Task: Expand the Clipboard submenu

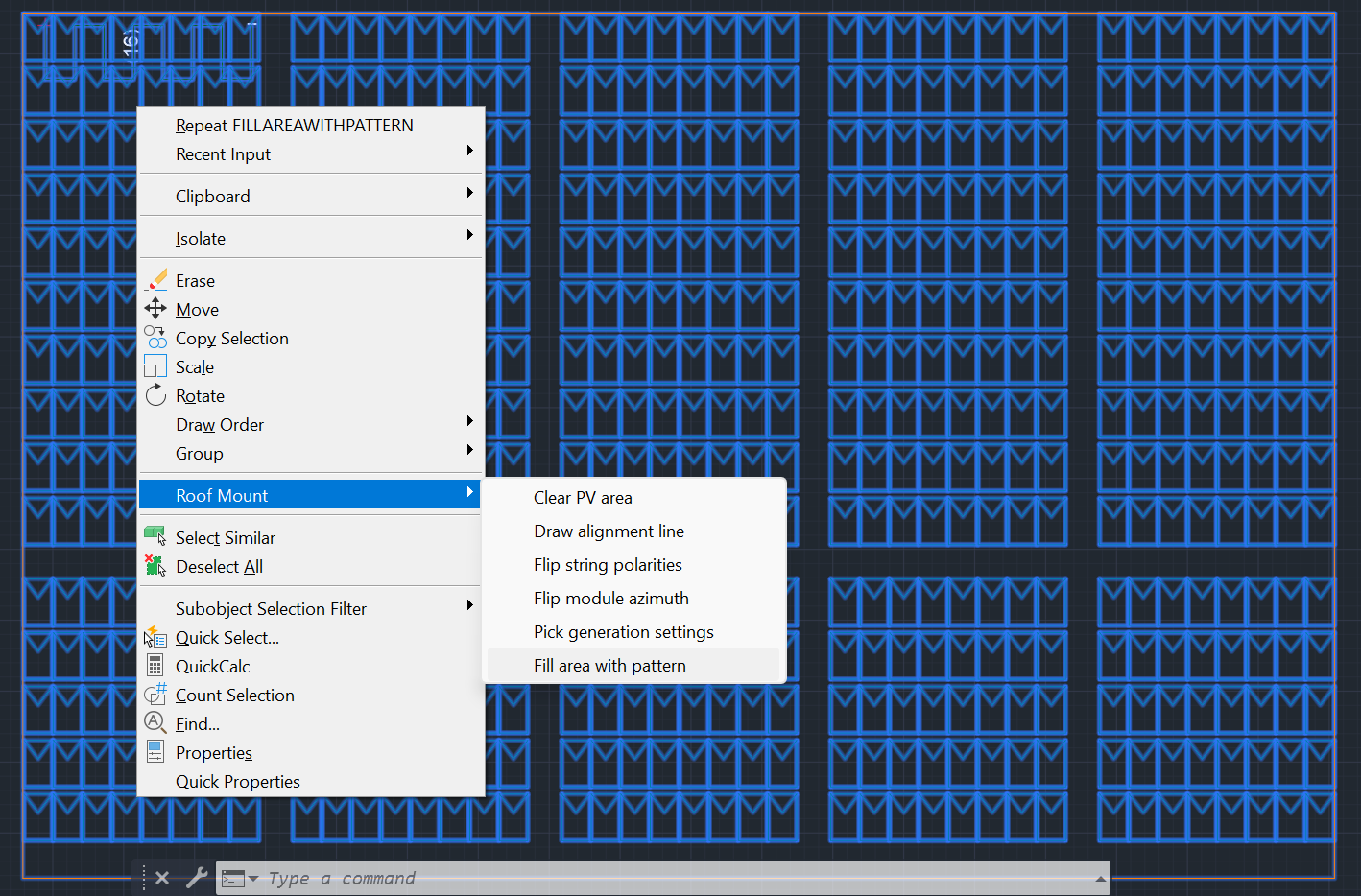Action: [212, 196]
